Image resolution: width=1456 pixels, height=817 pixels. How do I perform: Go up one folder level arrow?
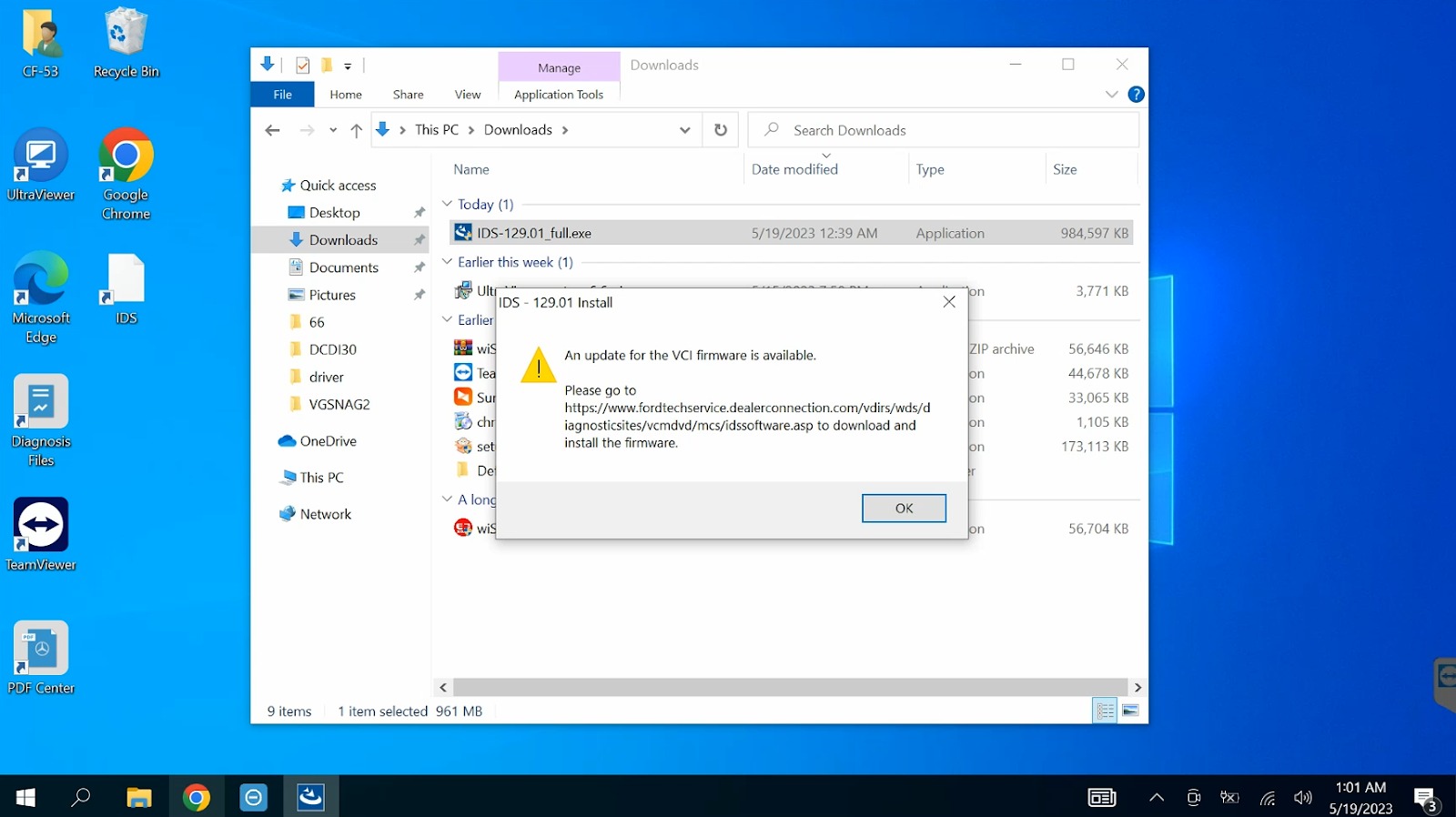(x=357, y=130)
